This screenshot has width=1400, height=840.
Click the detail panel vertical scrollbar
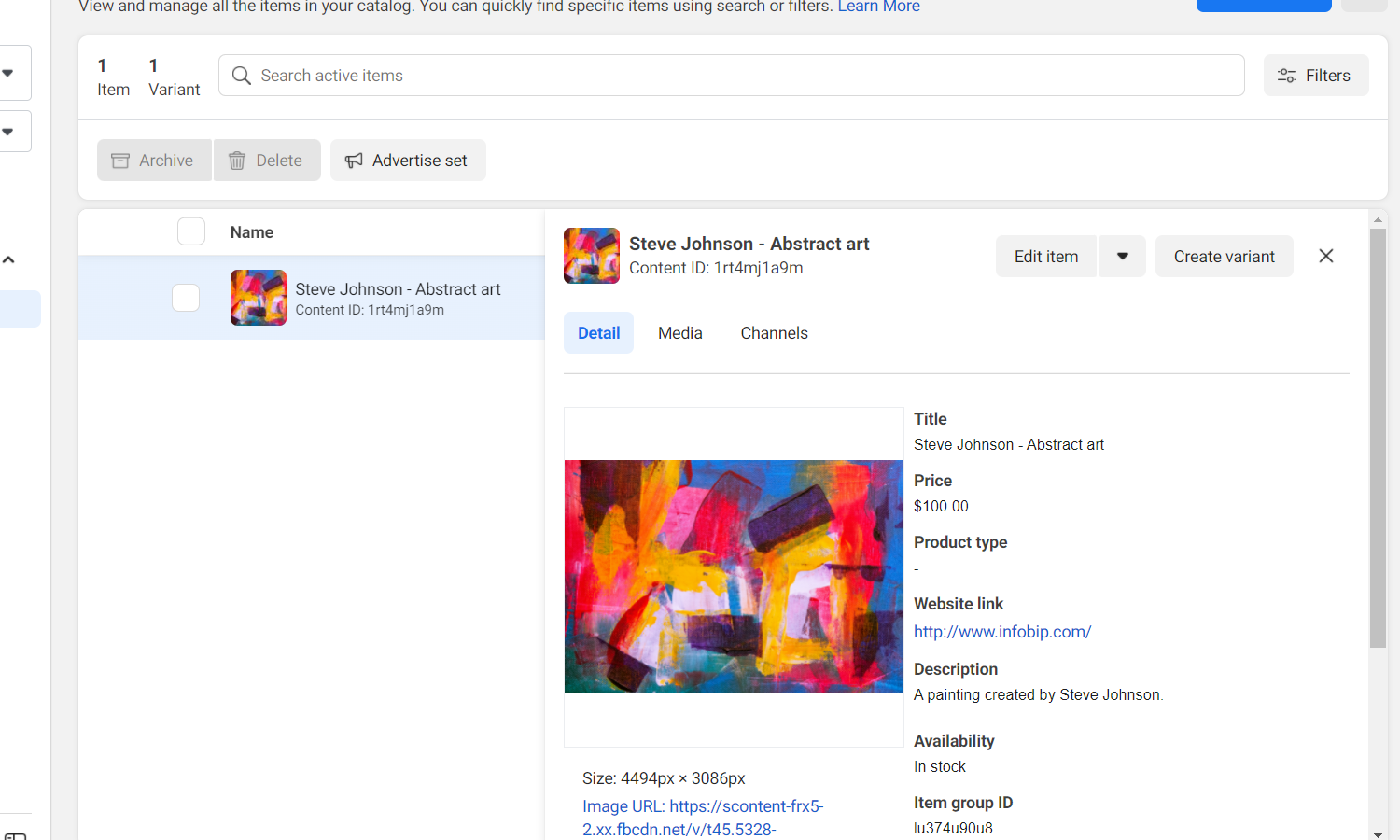point(1378,439)
